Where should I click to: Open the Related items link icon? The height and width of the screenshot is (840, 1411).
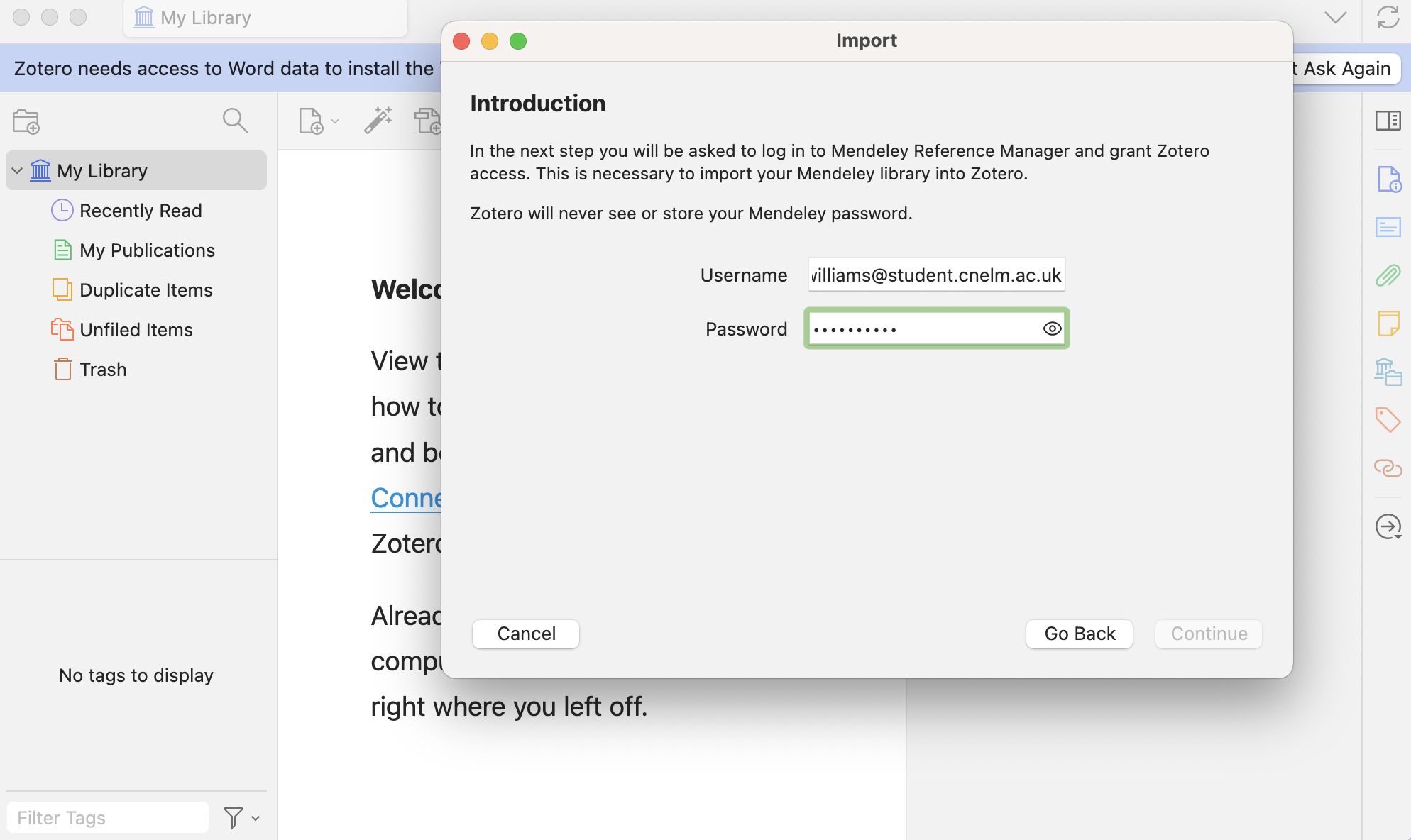pyautogui.click(x=1388, y=468)
